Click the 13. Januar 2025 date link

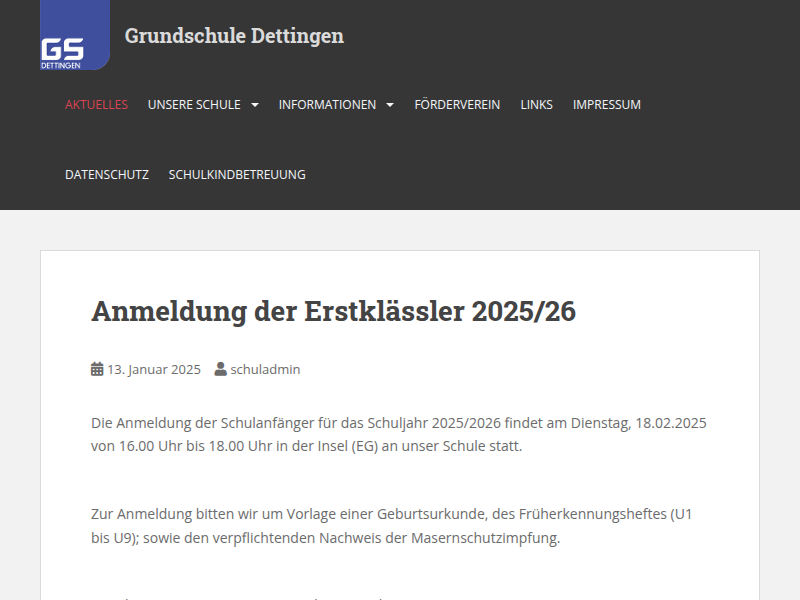pyautogui.click(x=154, y=369)
